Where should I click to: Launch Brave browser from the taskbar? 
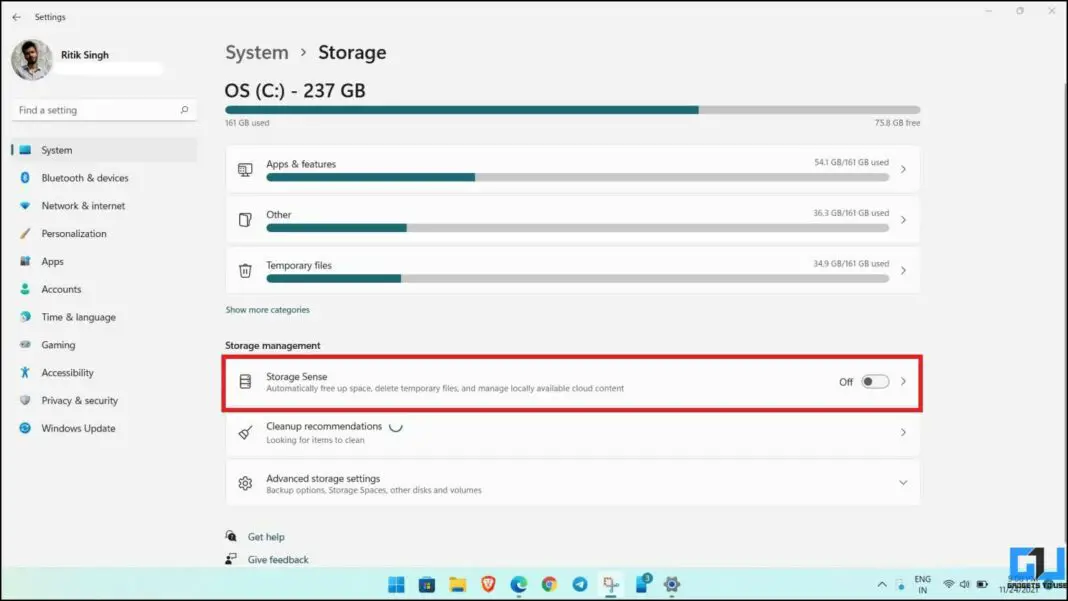click(x=490, y=585)
